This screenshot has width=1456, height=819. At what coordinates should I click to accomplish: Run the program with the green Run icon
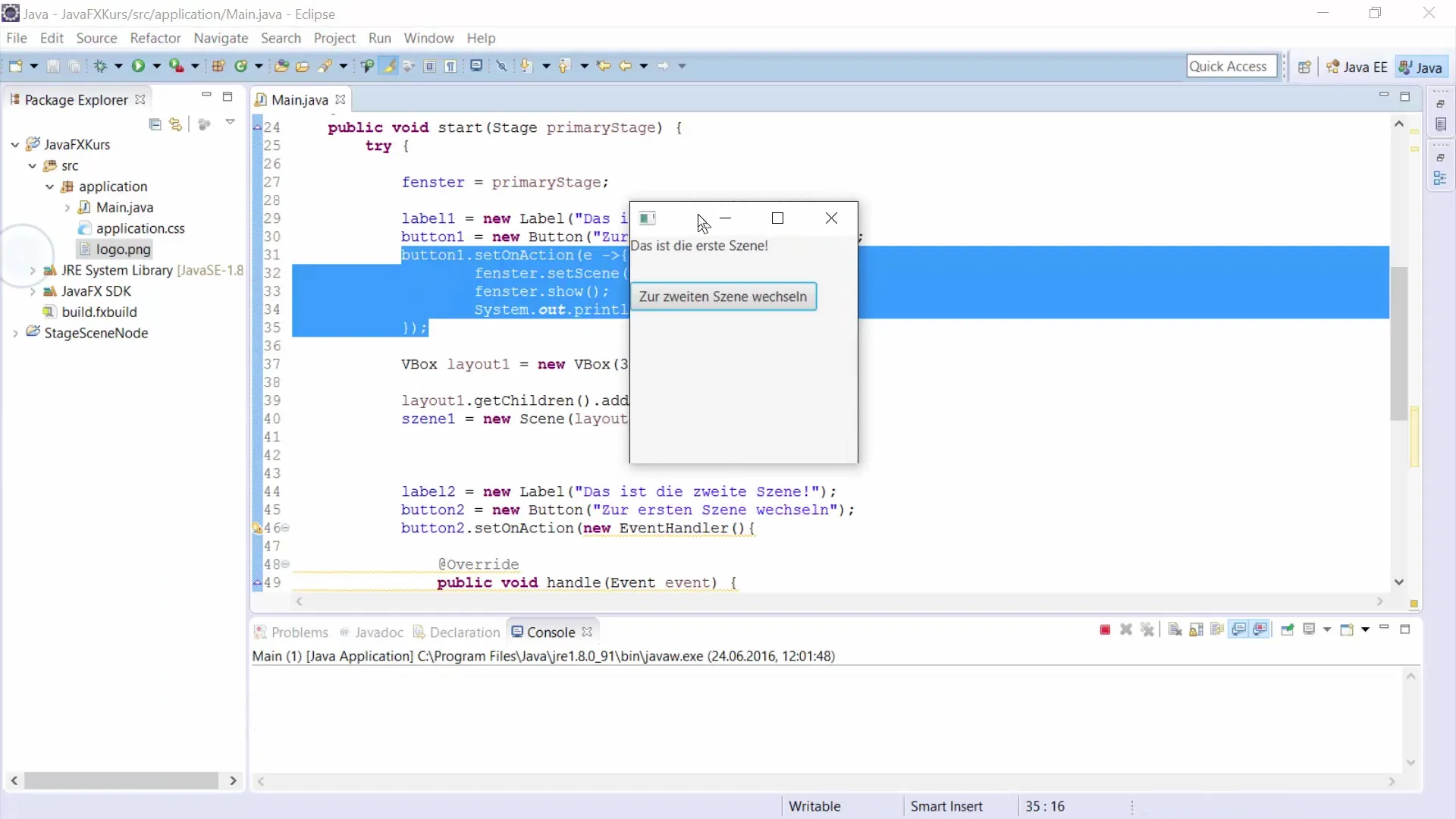(138, 66)
